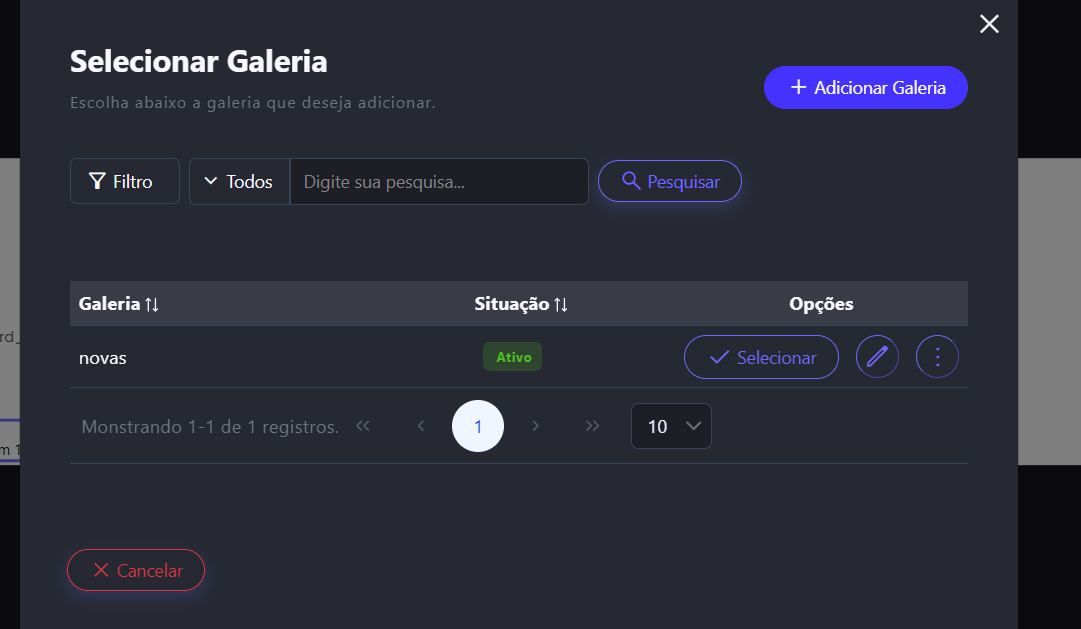Select the novas gallery
Screen dimensions: 1081x629
[761, 357]
